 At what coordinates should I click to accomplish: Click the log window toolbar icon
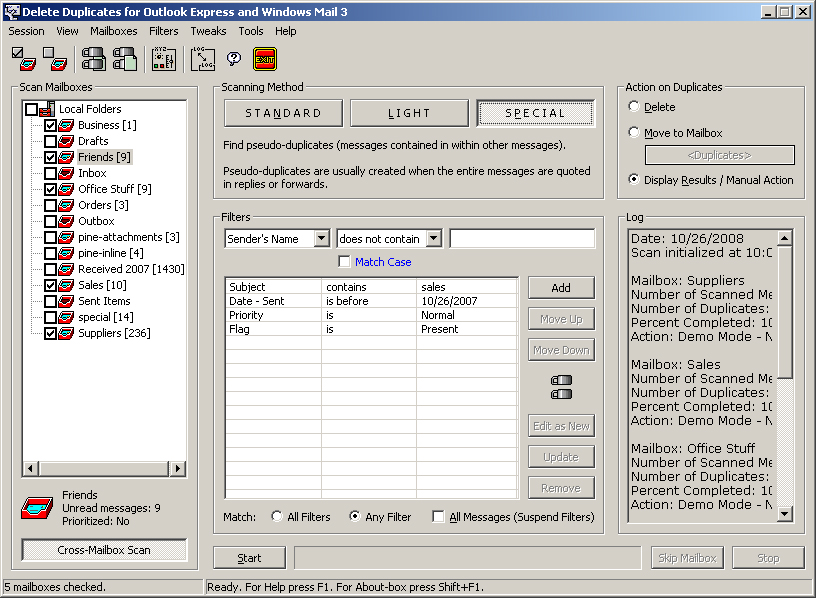(203, 60)
